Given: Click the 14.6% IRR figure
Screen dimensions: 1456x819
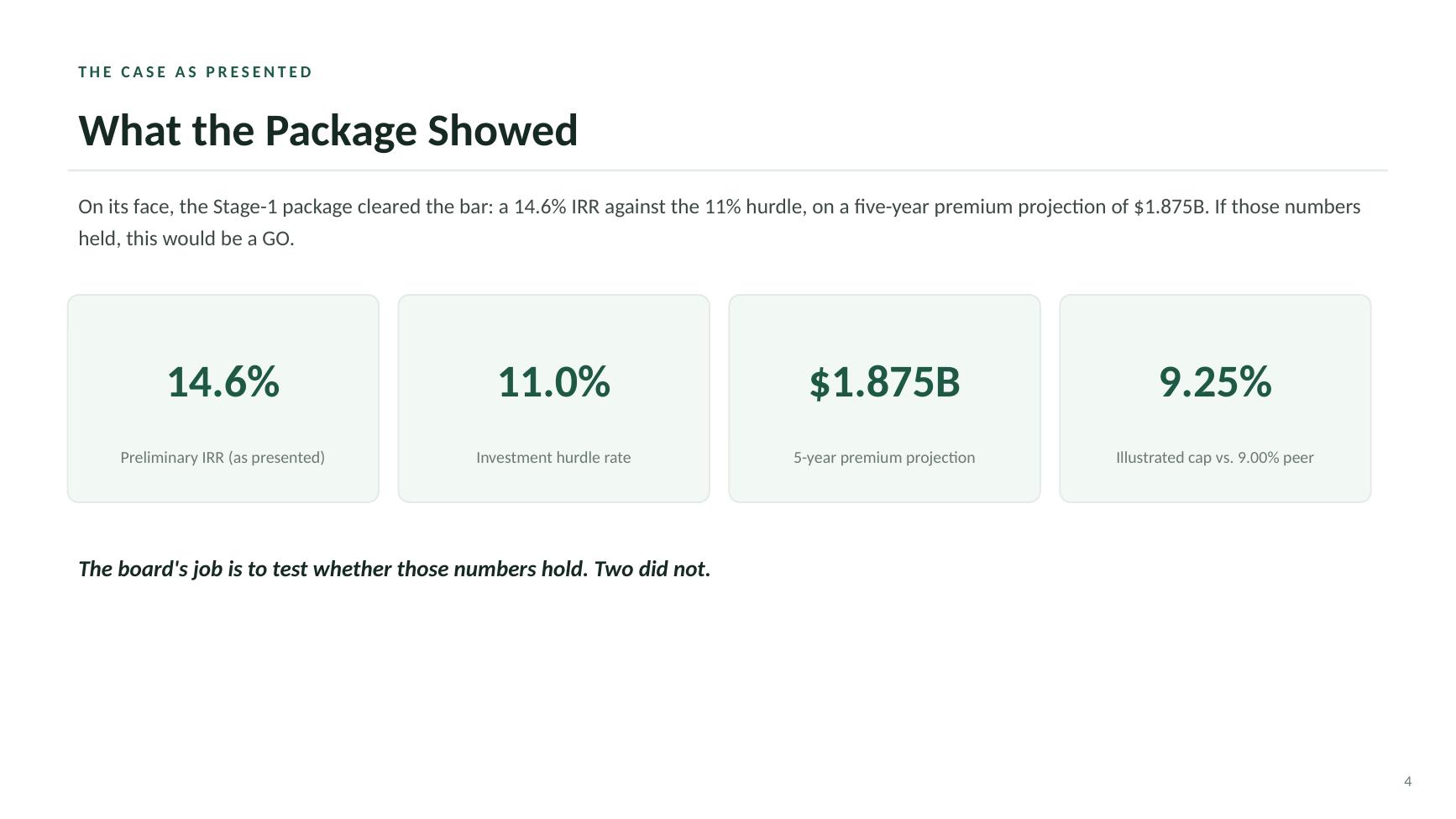Looking at the screenshot, I should point(223,382).
